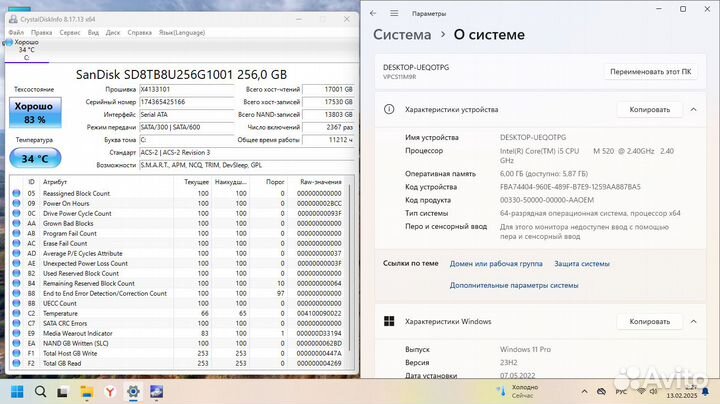Click the Атрибут column header
This screenshot has height=404, width=720.
(x=107, y=182)
